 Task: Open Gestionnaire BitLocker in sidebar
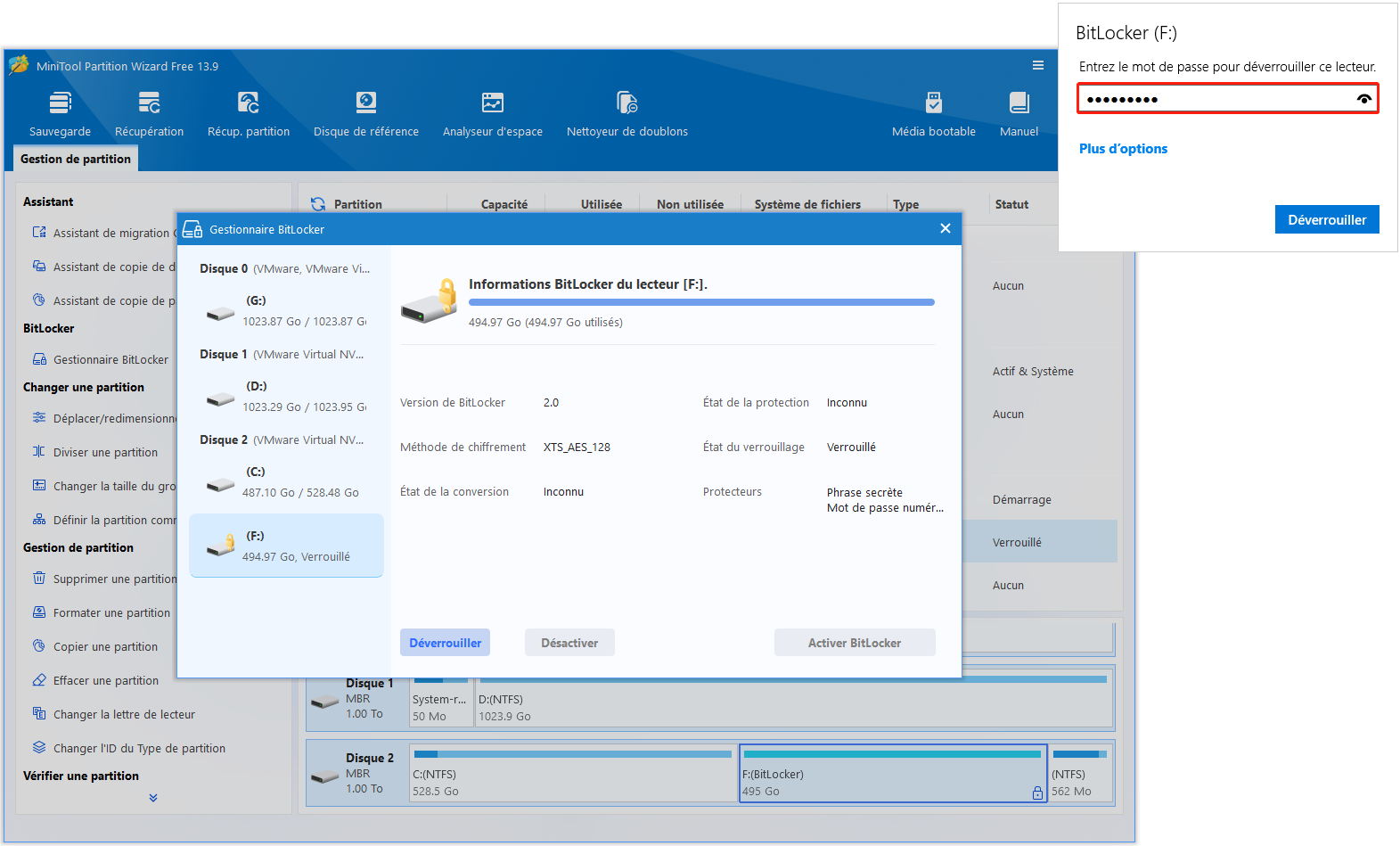101,359
